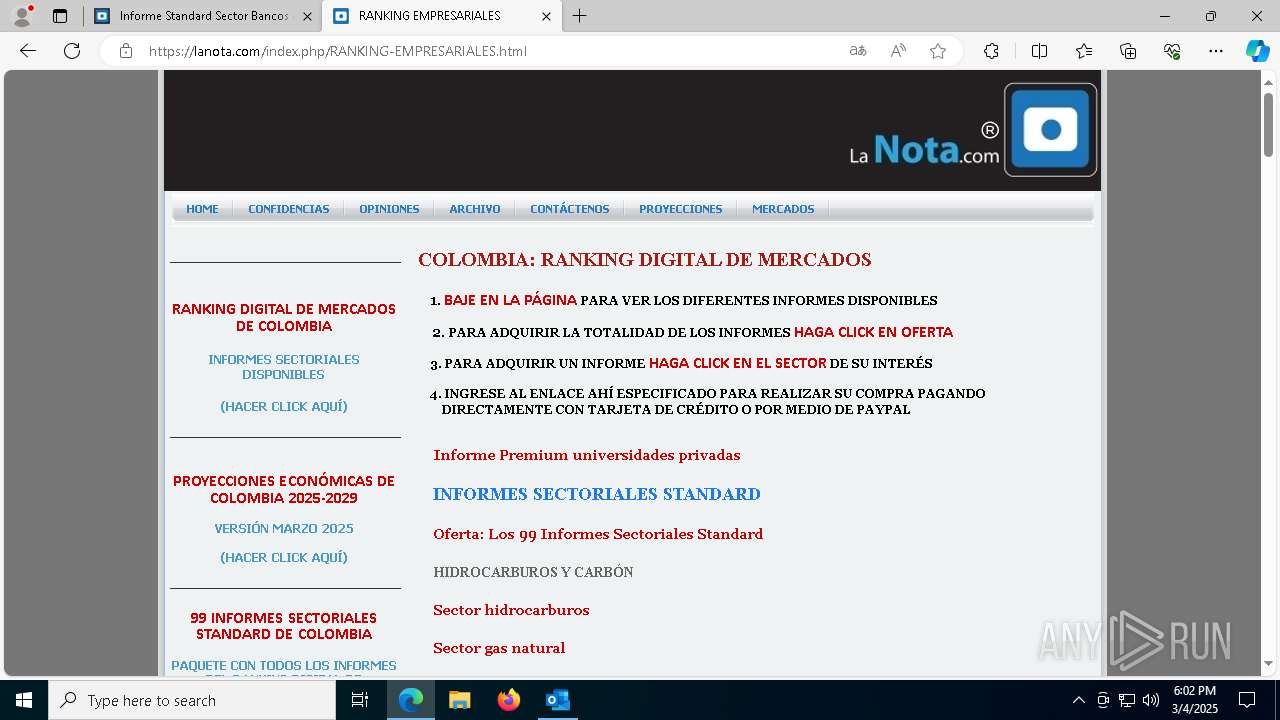Open the OPINIONES menu item

pos(389,209)
